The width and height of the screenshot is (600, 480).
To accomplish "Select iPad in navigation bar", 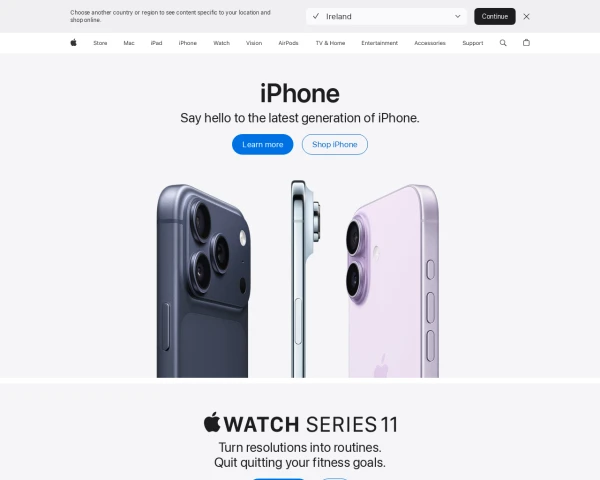I will [x=157, y=43].
